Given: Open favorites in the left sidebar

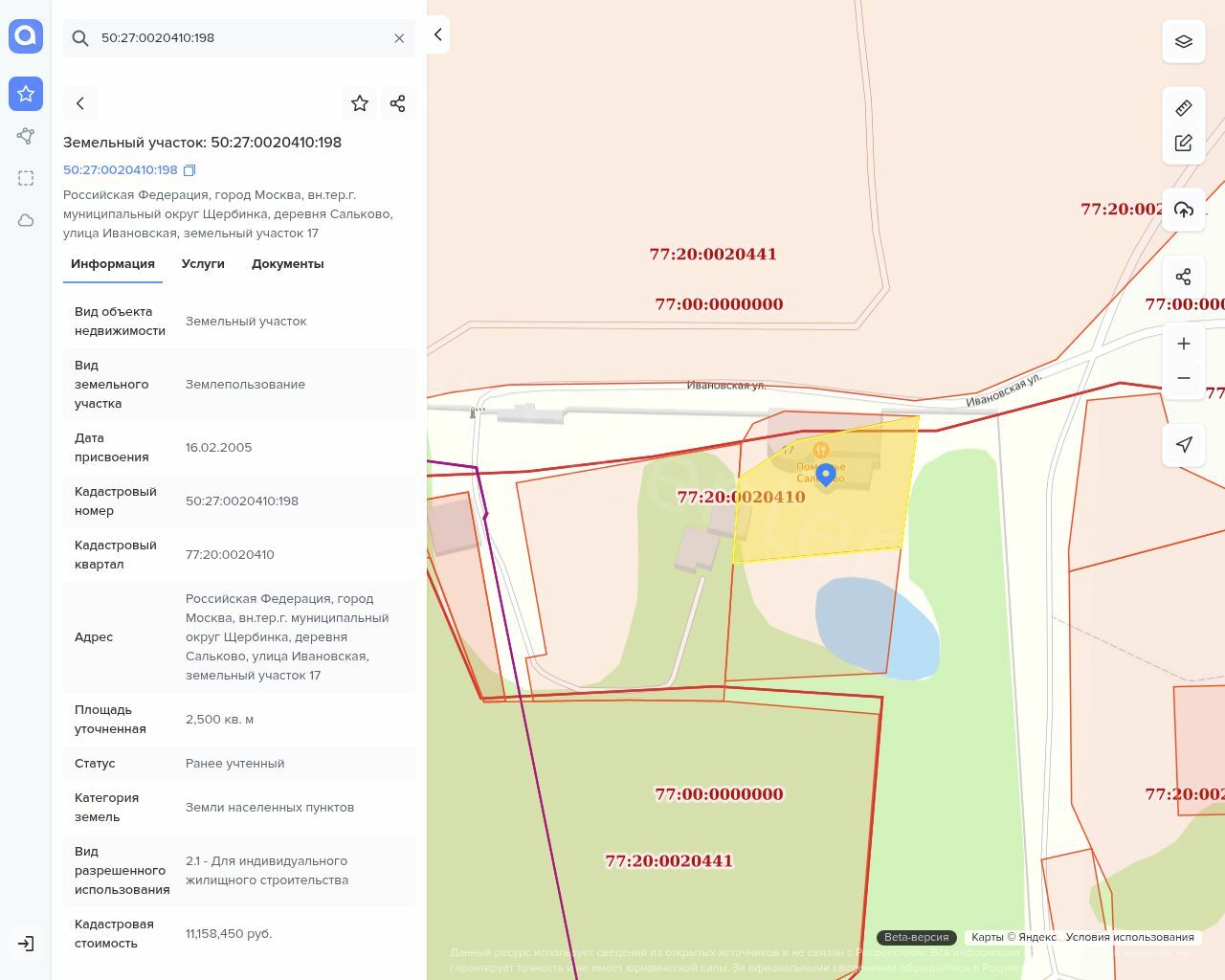Looking at the screenshot, I should pyautogui.click(x=26, y=94).
